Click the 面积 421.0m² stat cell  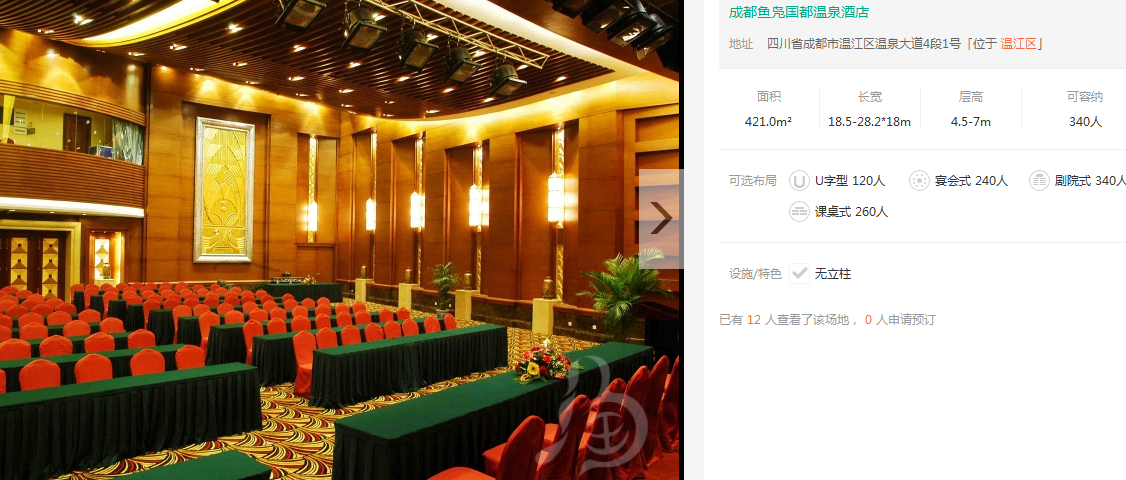768,109
